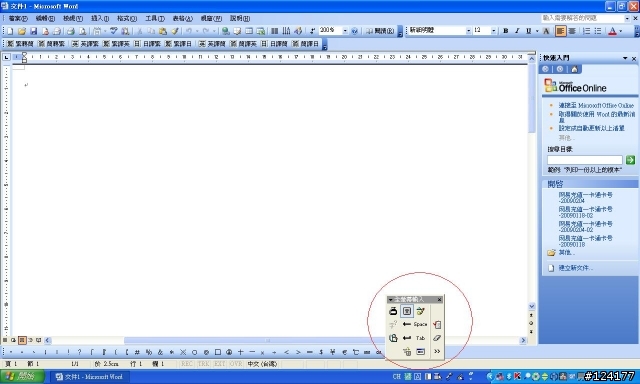Expand handwriting panel with >> arrows

pos(437,351)
